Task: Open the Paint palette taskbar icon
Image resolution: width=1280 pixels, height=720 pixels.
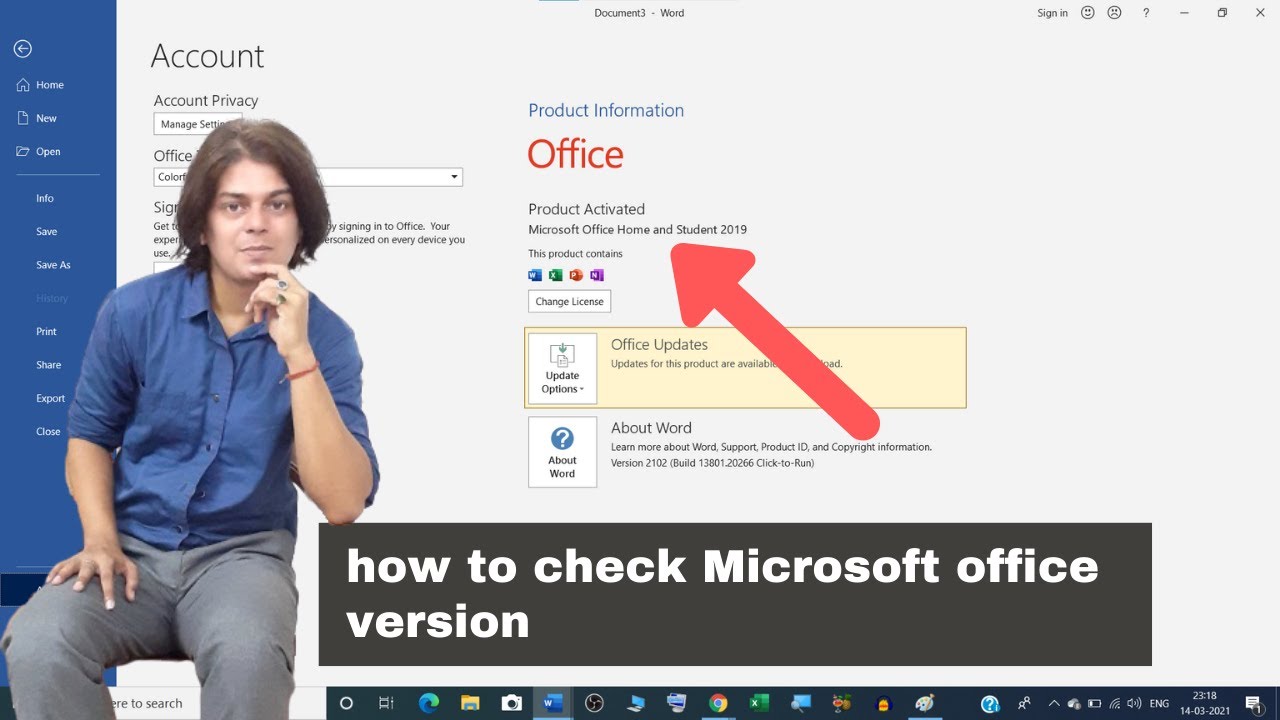Action: (x=925, y=703)
